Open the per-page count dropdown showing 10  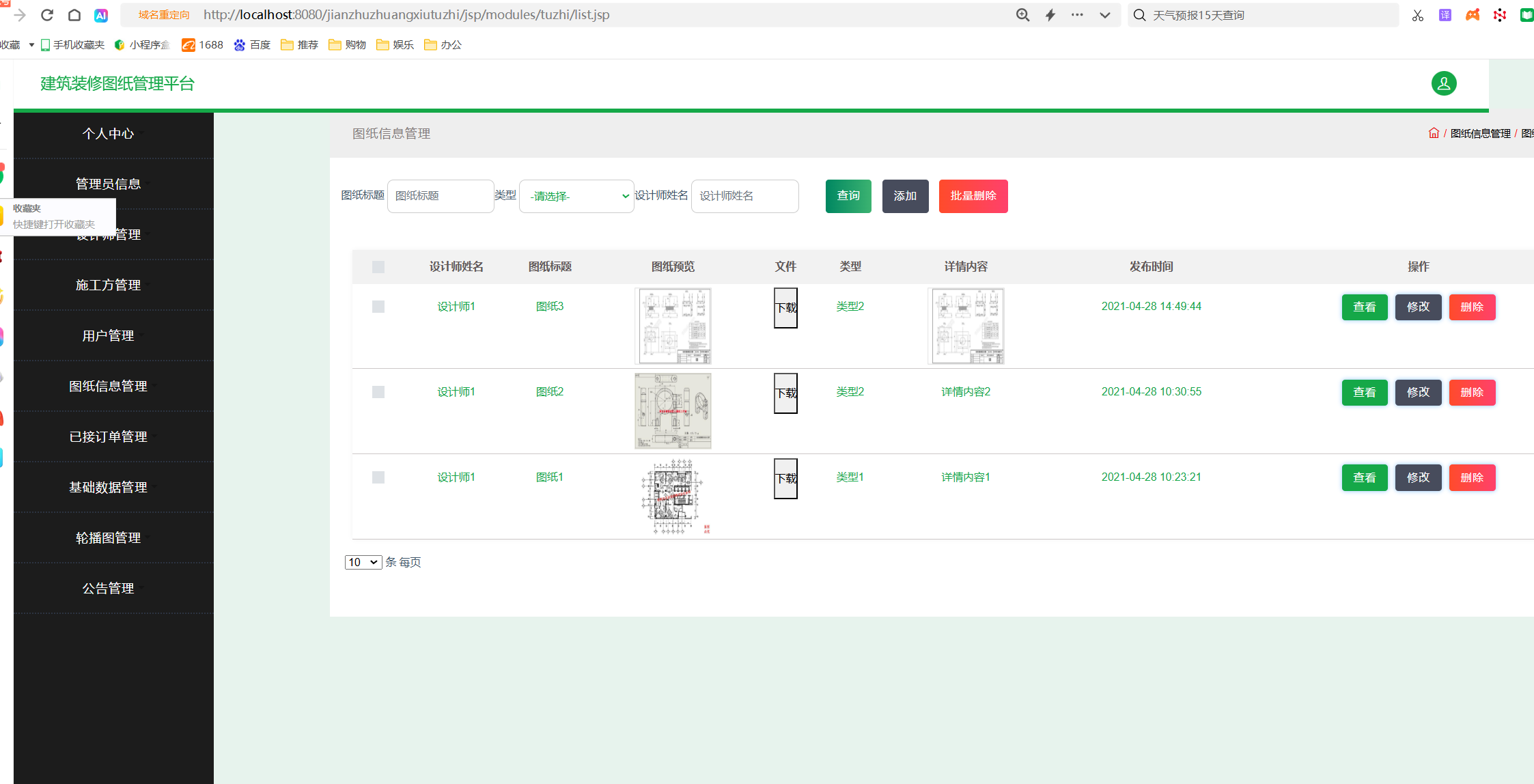[x=363, y=562]
